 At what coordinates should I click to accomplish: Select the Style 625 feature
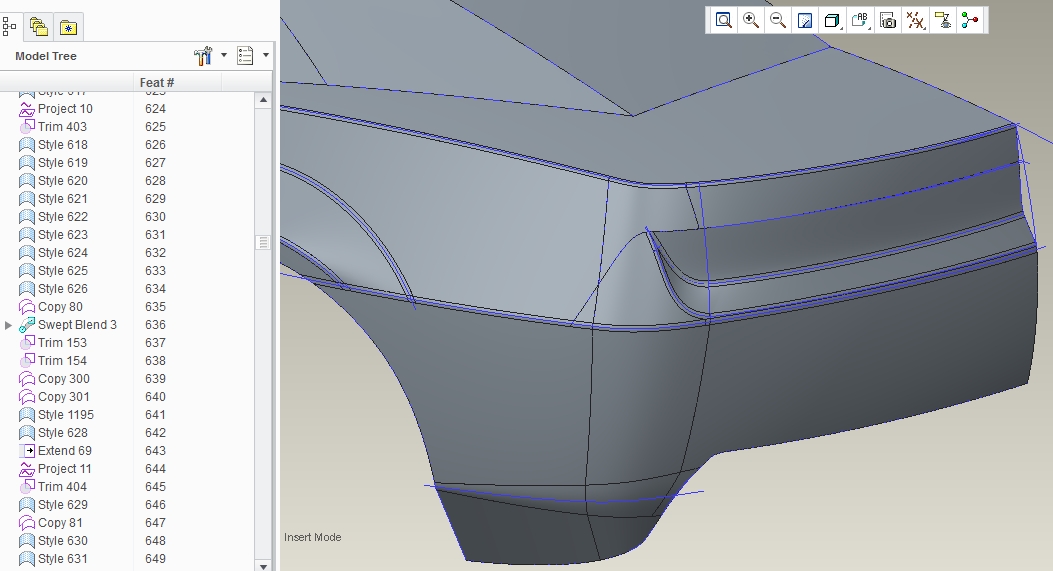pos(62,271)
